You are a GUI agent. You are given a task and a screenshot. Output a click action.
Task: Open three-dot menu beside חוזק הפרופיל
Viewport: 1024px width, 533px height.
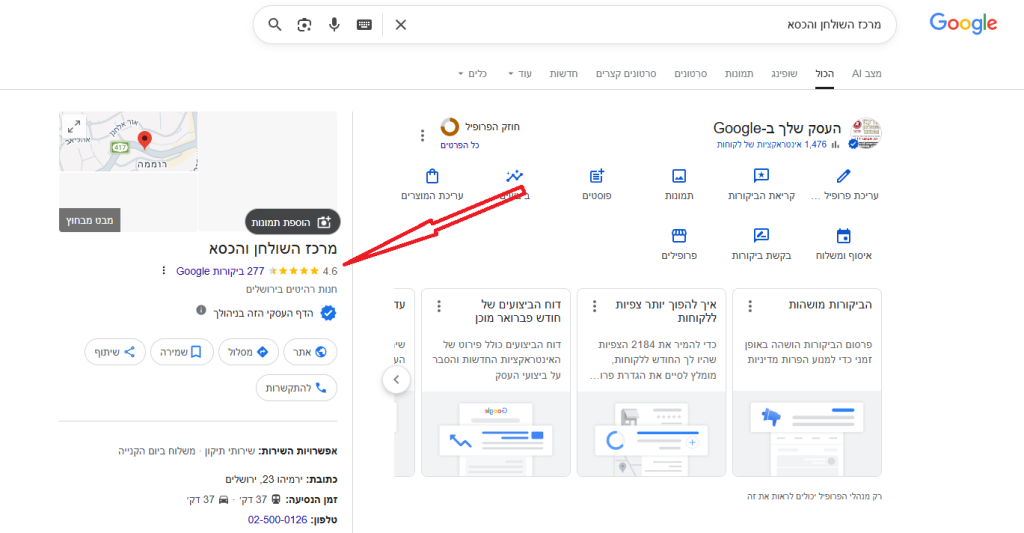point(422,135)
